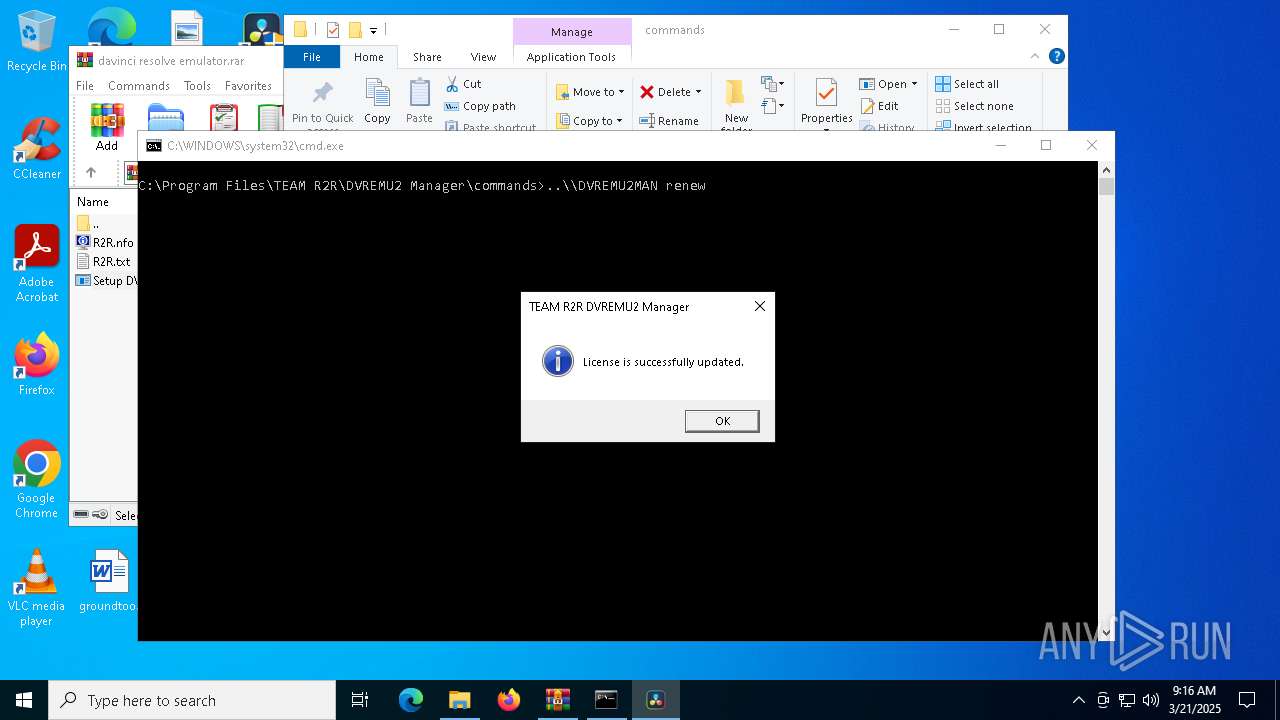This screenshot has height=720, width=1280.
Task: Expand the Open dropdown arrow
Action: (x=914, y=84)
